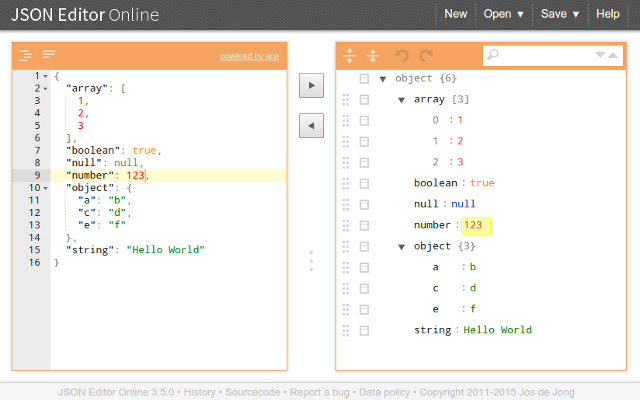Click drag handle of the number row
The width and height of the screenshot is (640, 400).
[346, 226]
